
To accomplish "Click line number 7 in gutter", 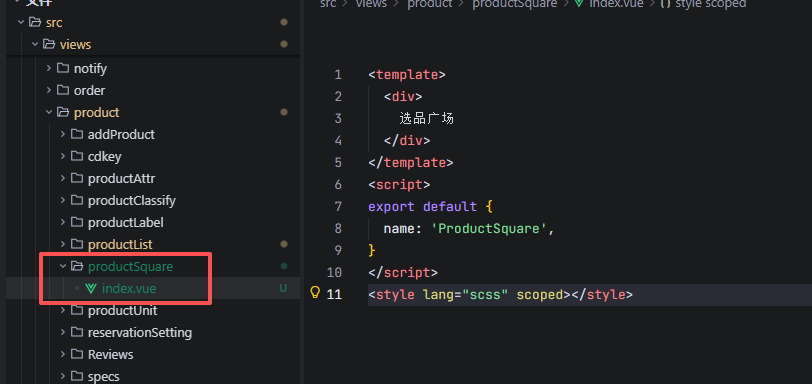I will pos(338,206).
